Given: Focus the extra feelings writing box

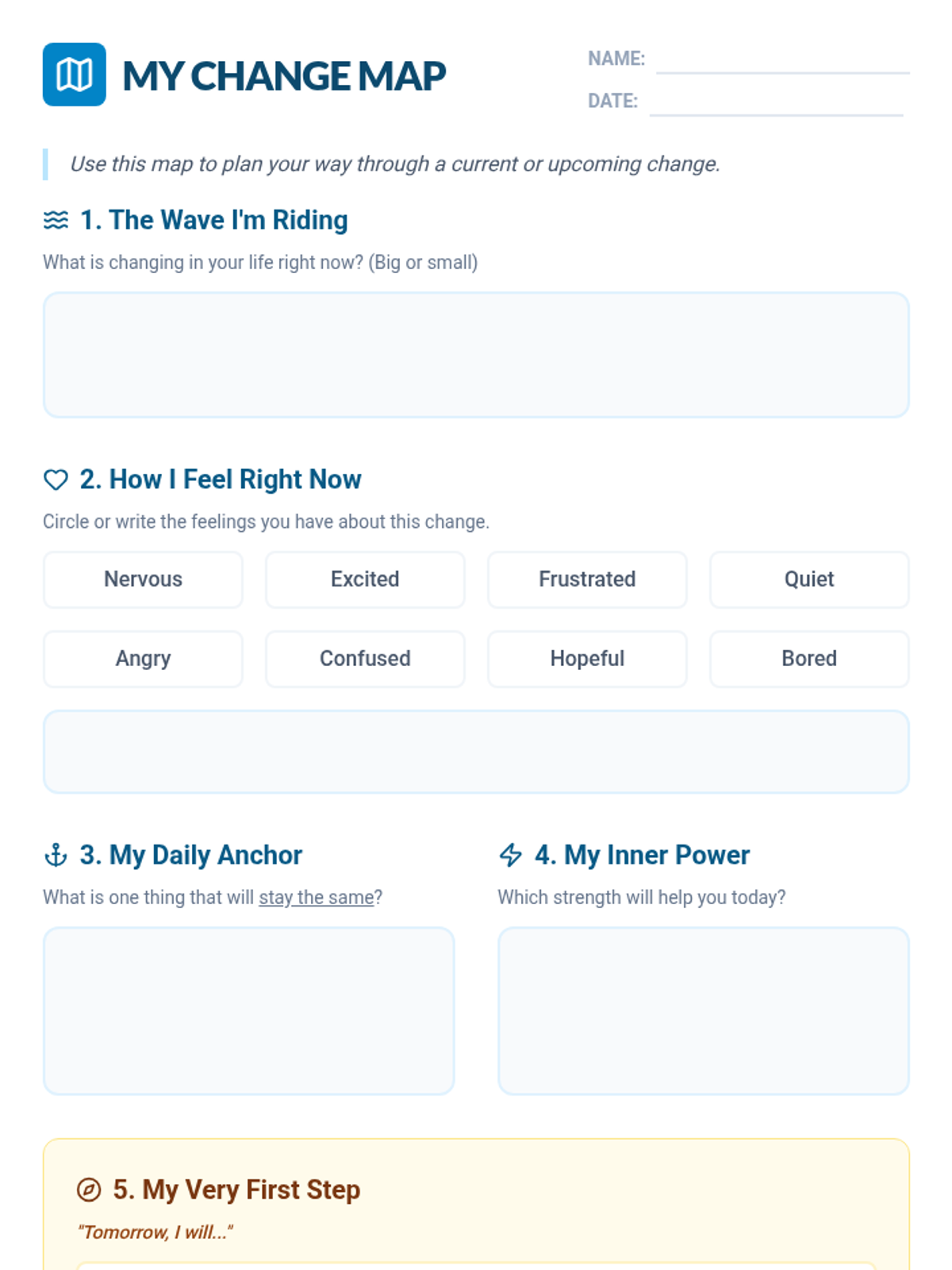Looking at the screenshot, I should pyautogui.click(x=476, y=752).
